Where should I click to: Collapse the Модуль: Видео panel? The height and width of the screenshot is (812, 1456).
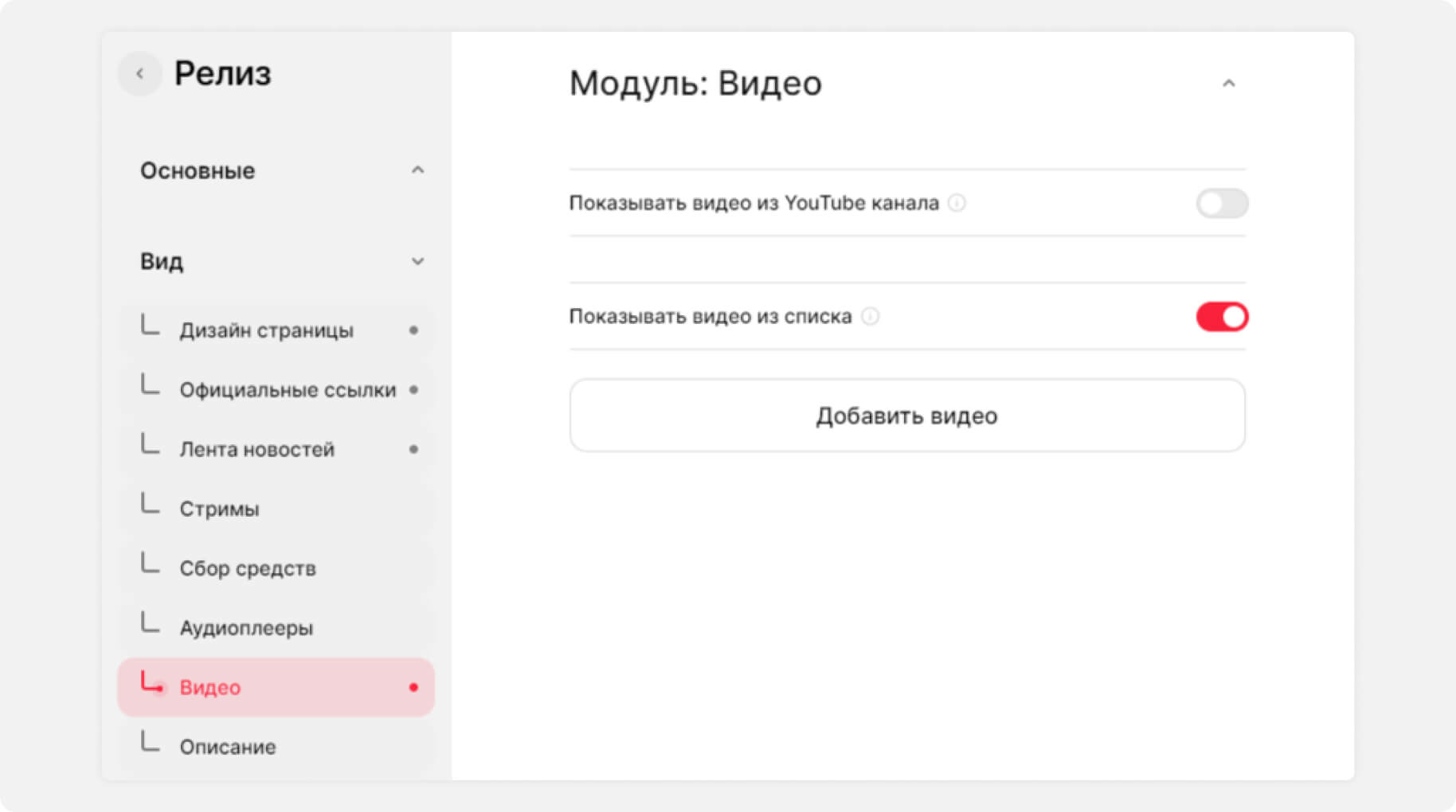(x=1228, y=84)
